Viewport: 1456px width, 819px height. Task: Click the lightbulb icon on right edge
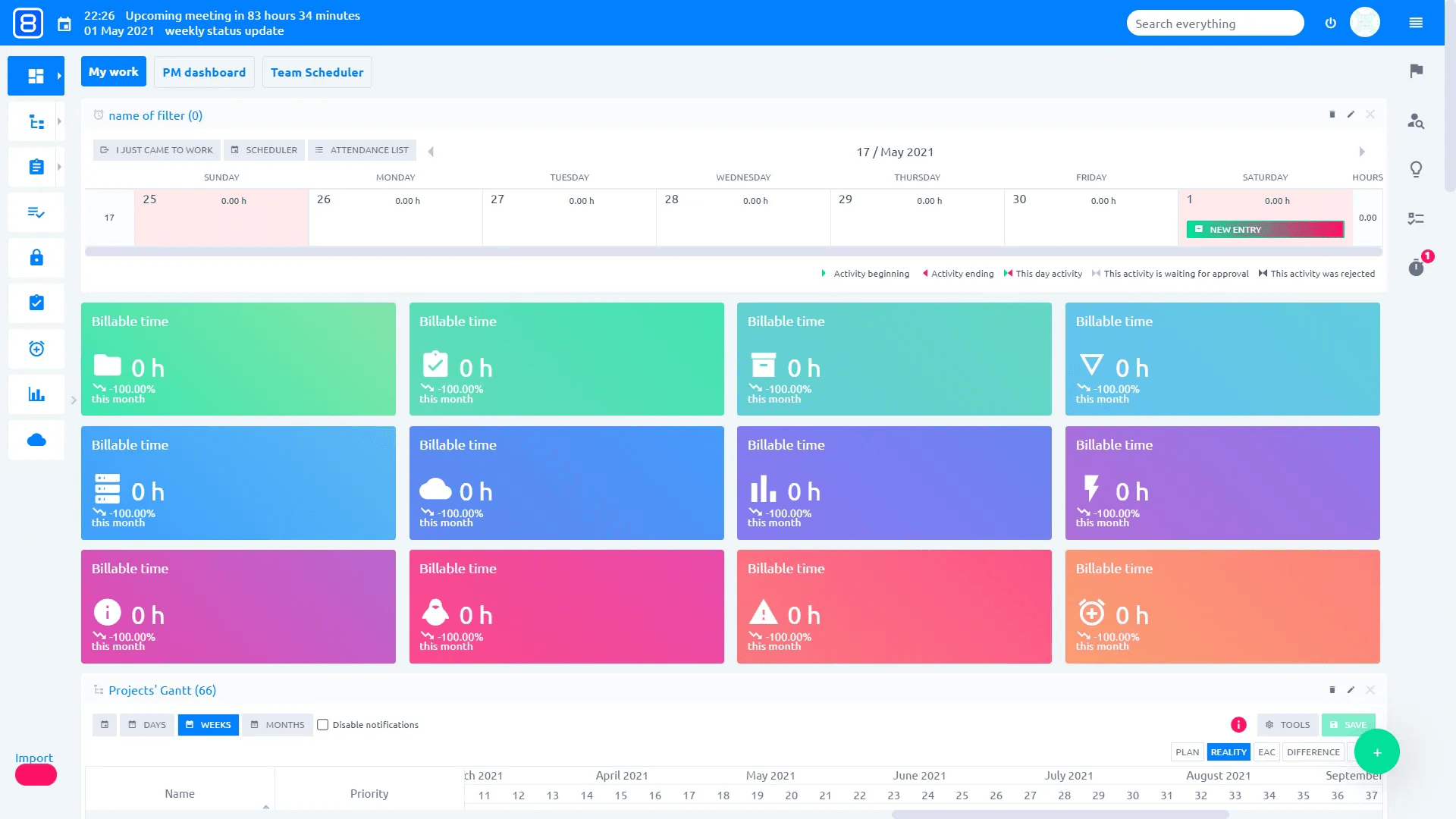(x=1415, y=169)
